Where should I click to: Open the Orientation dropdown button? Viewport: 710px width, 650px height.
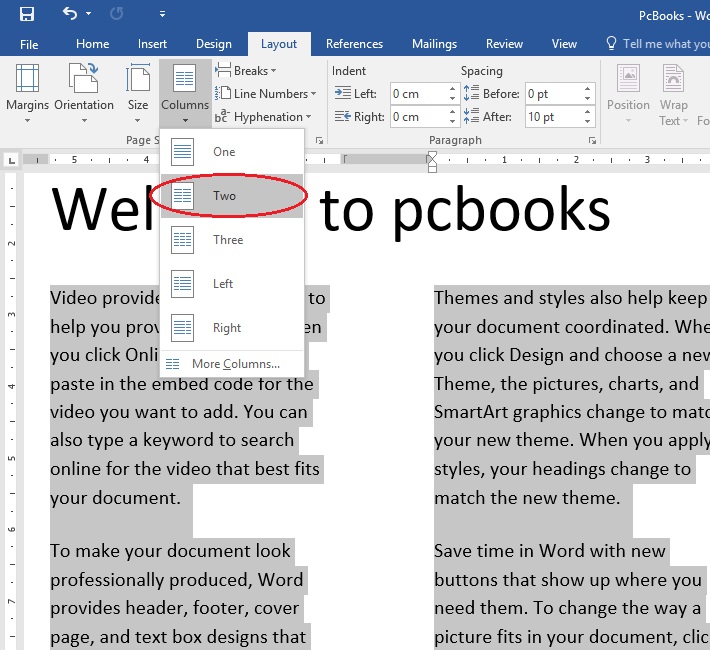coord(84,93)
